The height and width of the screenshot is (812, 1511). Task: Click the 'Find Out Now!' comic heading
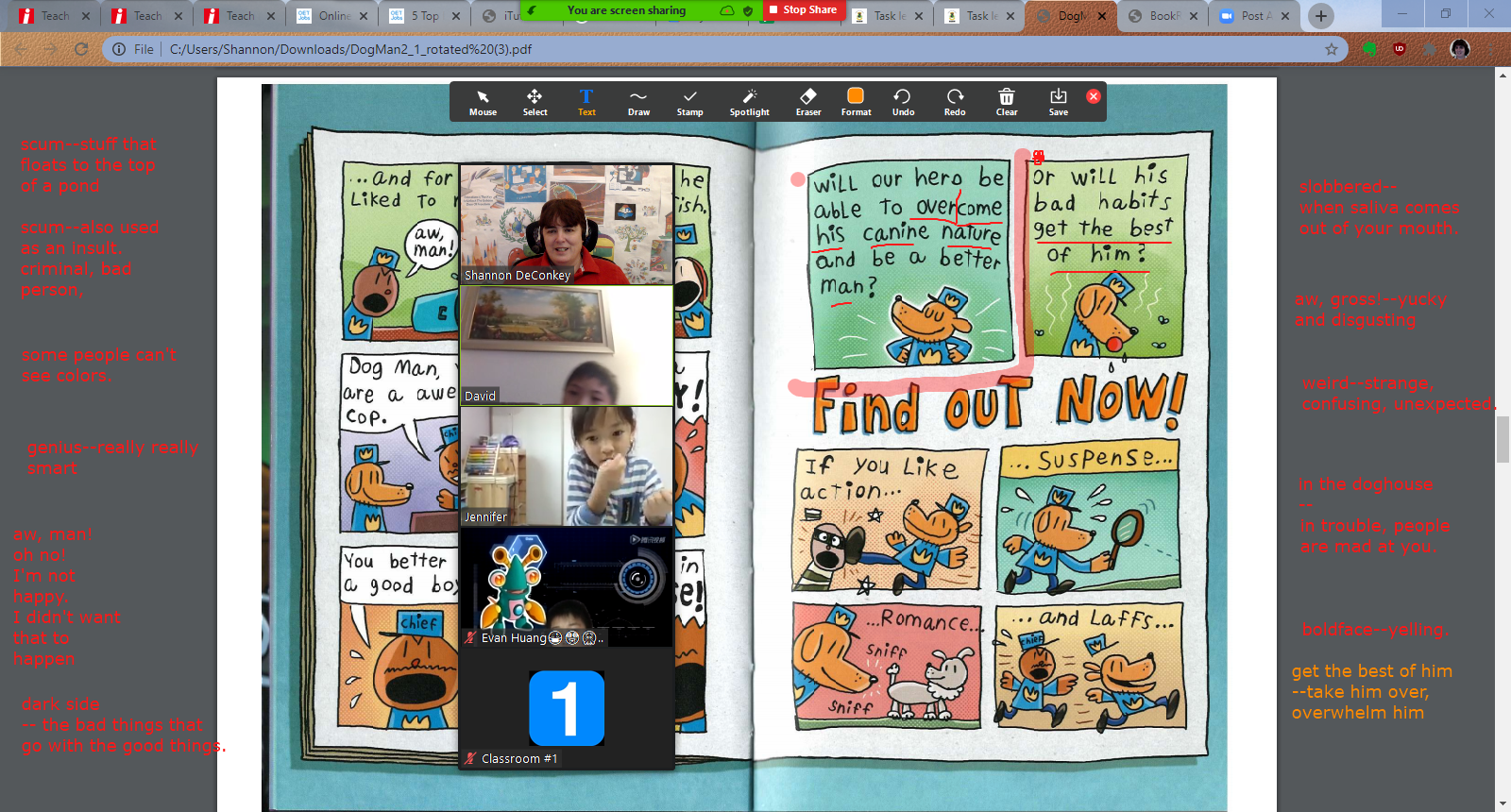[x=1000, y=404]
